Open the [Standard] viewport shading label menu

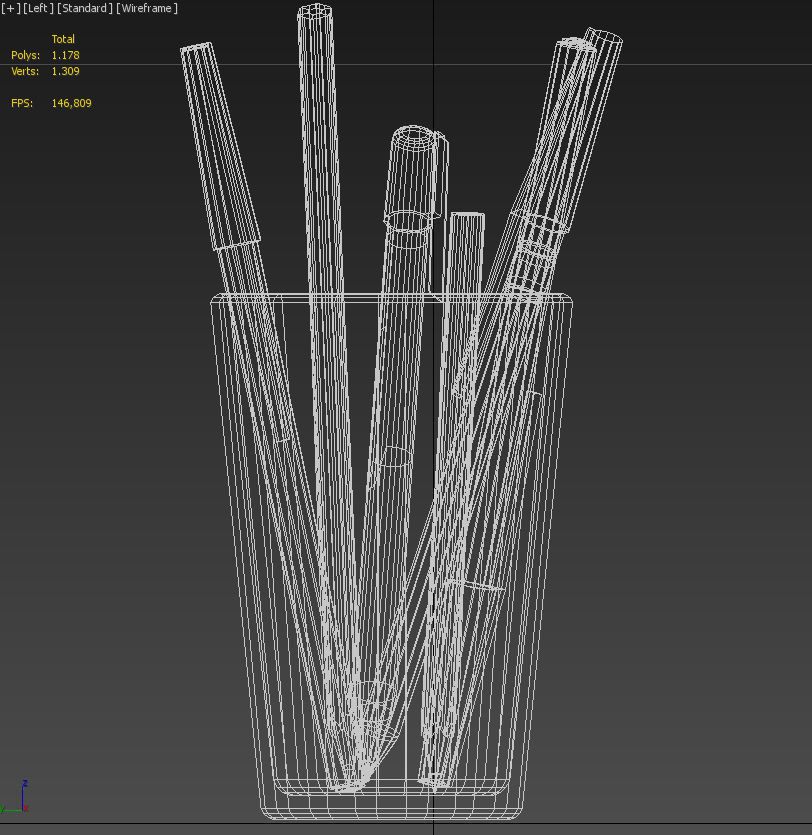tap(85, 9)
